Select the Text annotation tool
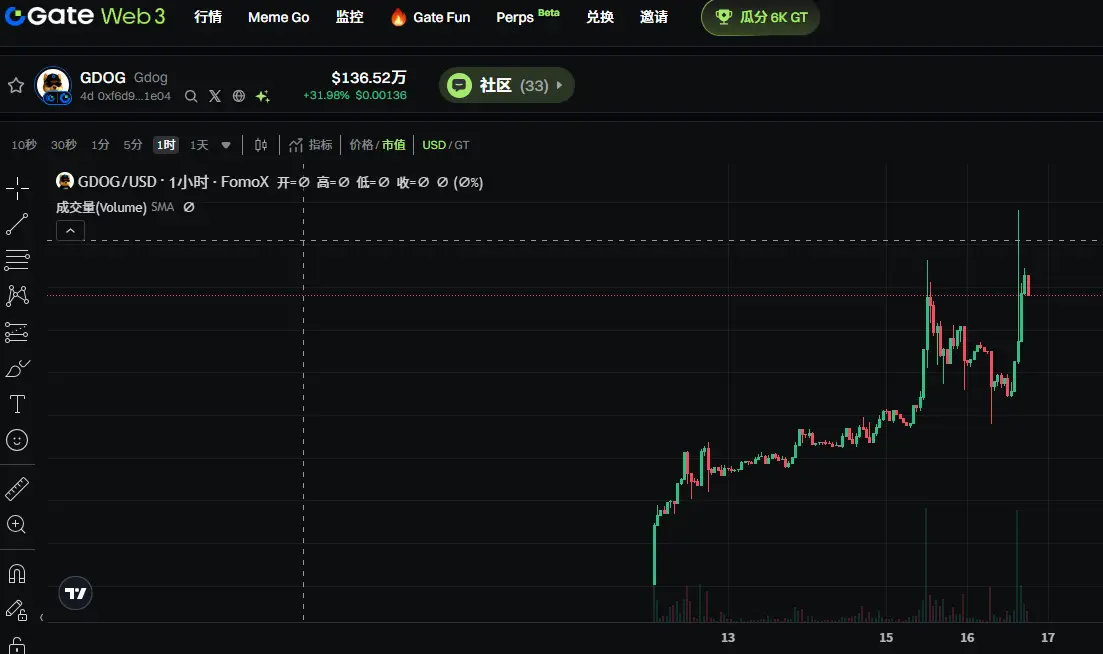This screenshot has width=1103, height=654. click(17, 404)
